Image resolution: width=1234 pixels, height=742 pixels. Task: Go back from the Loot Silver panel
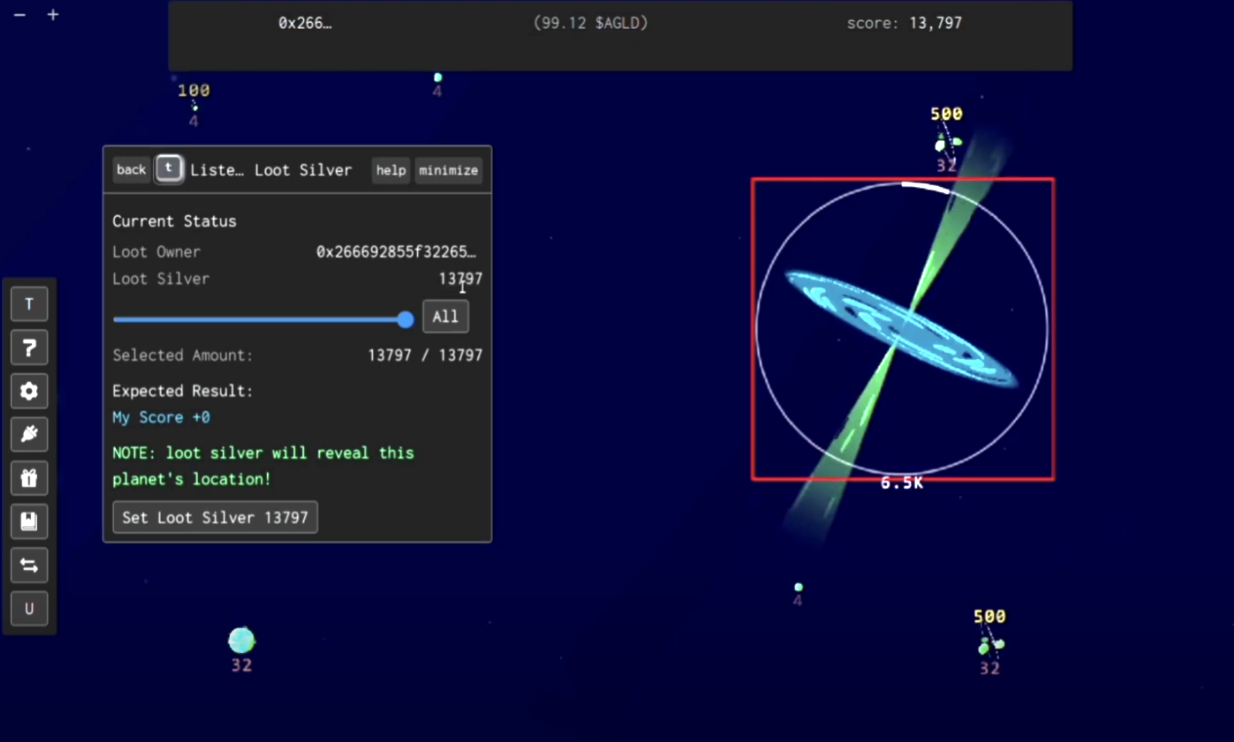click(x=131, y=170)
